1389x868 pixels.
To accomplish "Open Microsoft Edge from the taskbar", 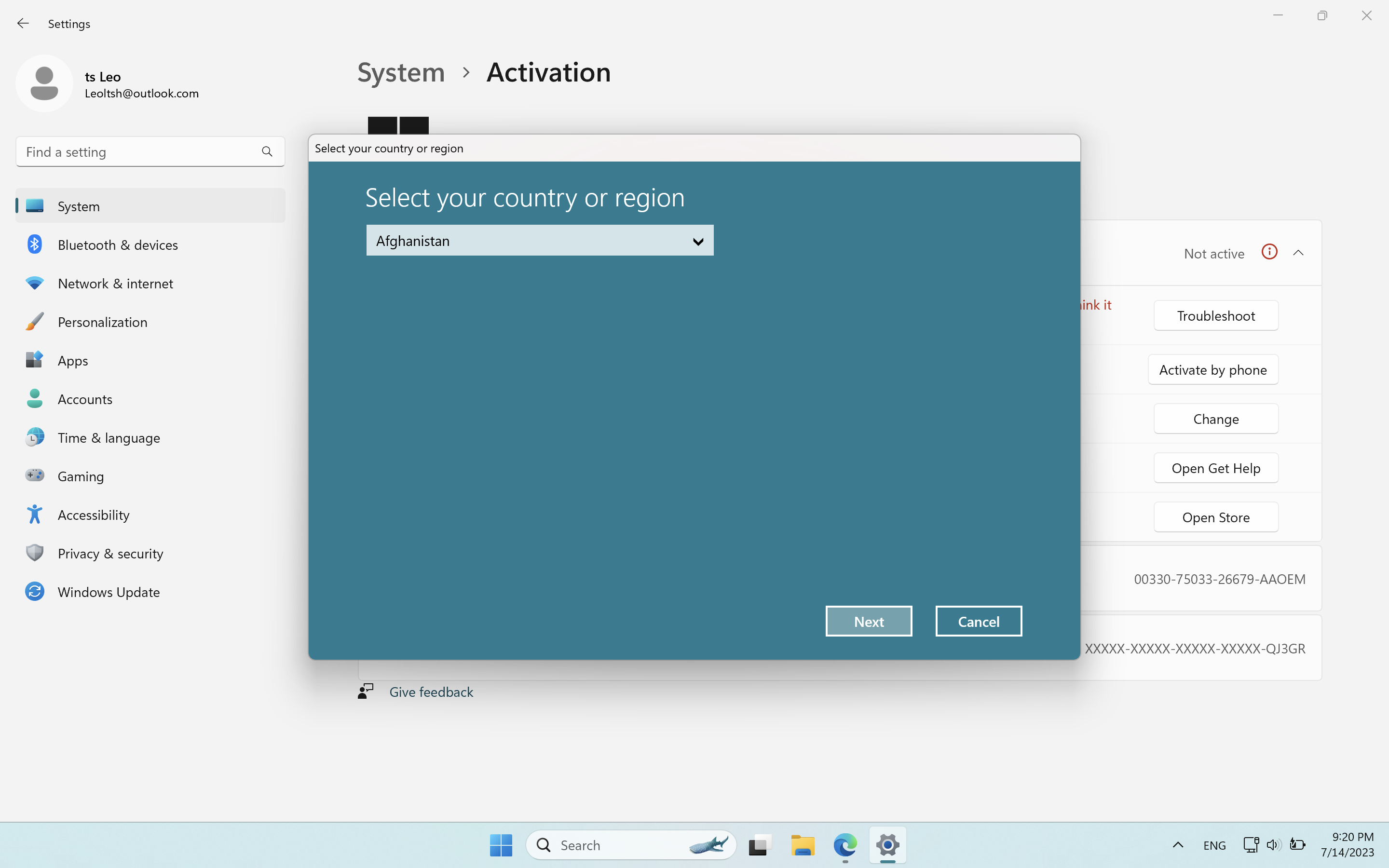I will point(845,844).
